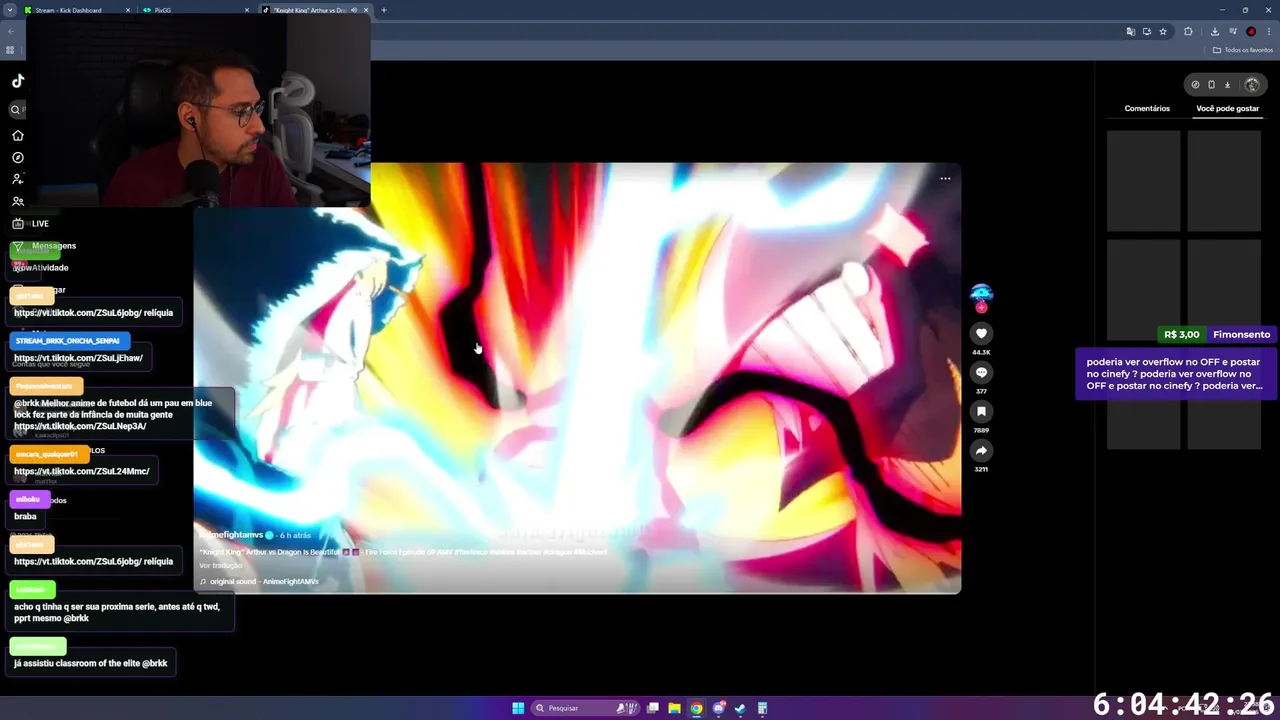The image size is (1280, 720).
Task: Click install app icon in address bar
Action: click(x=1147, y=32)
